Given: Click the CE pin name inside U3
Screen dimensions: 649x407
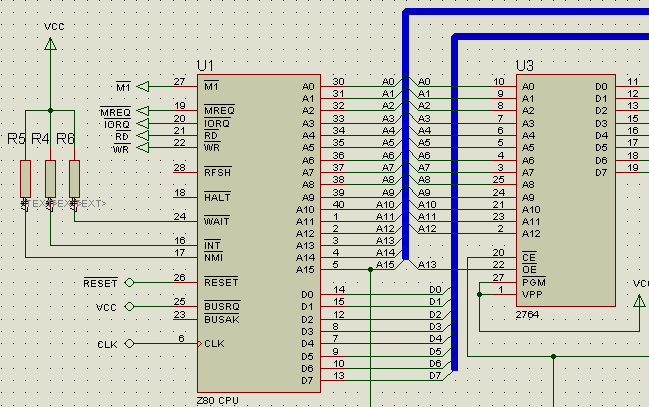Looking at the screenshot, I should click(529, 257).
